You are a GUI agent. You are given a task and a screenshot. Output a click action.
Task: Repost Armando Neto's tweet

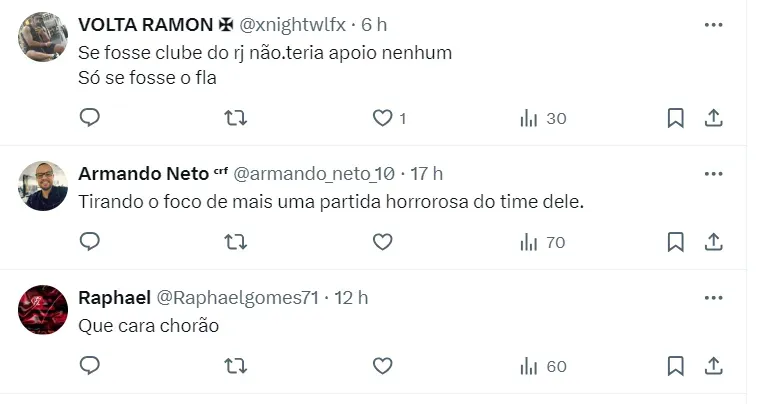[x=236, y=242]
